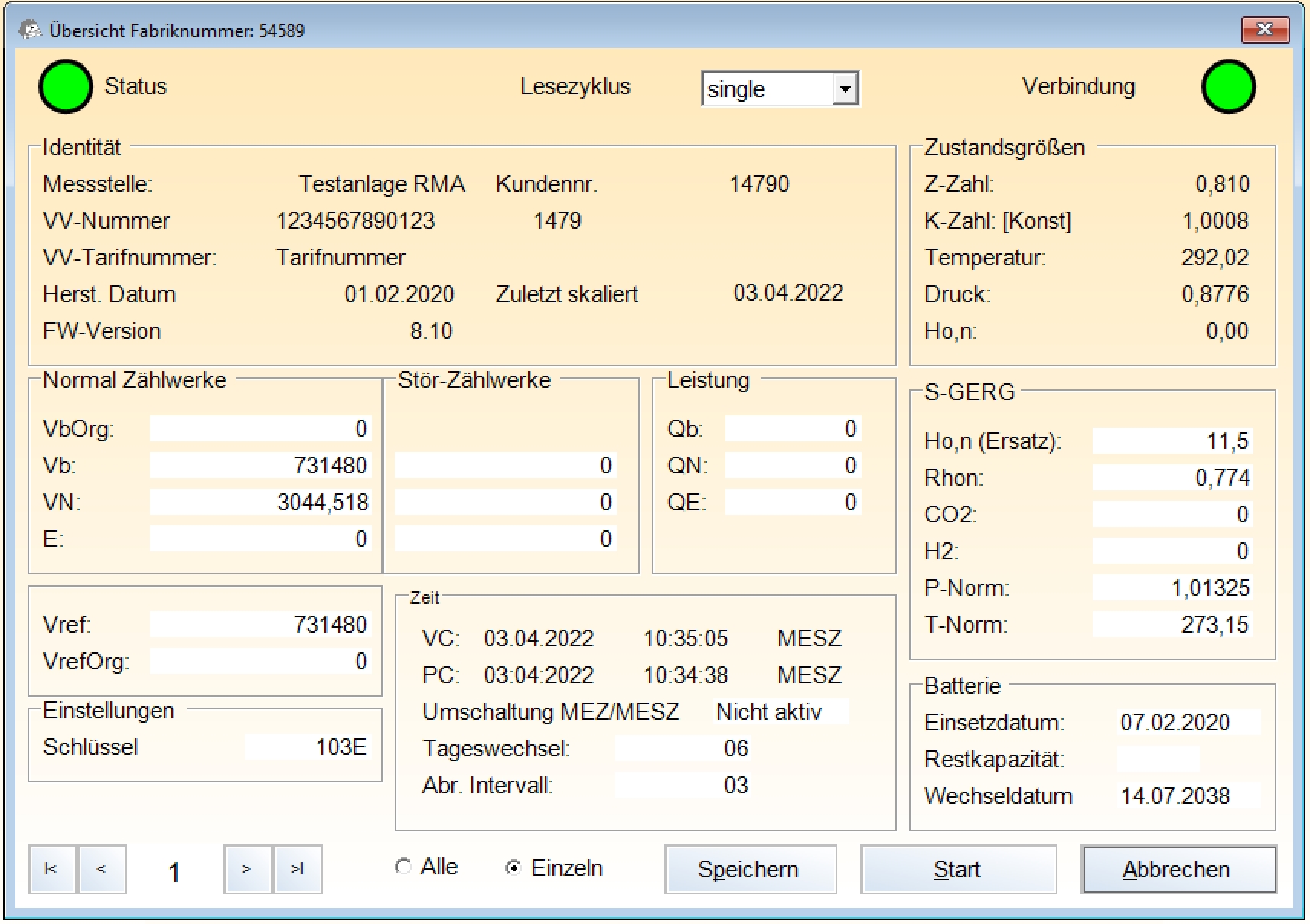Click the VN value field 3044,518
This screenshot has width=1310, height=924.
260,502
